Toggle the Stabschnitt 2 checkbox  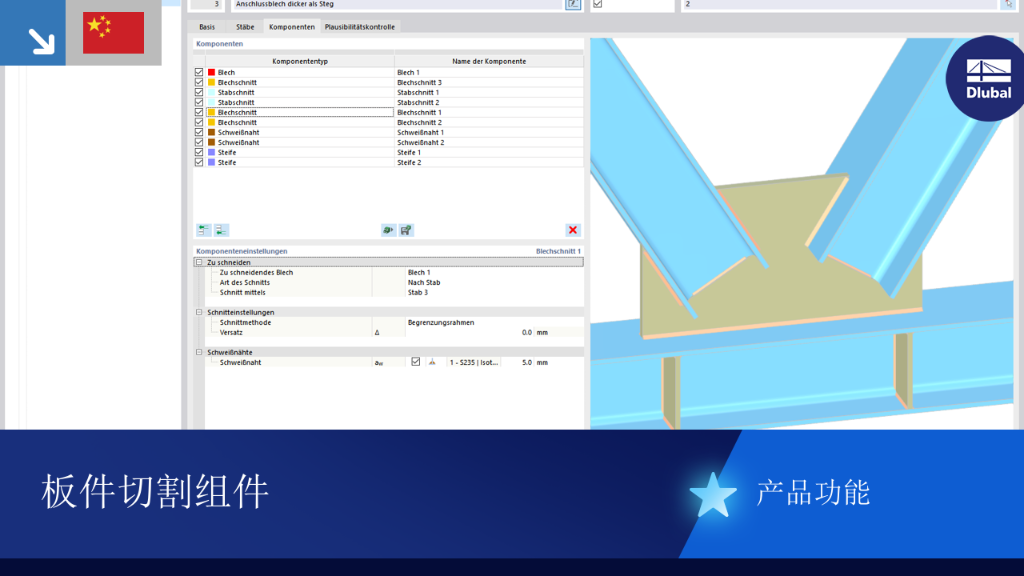199,103
